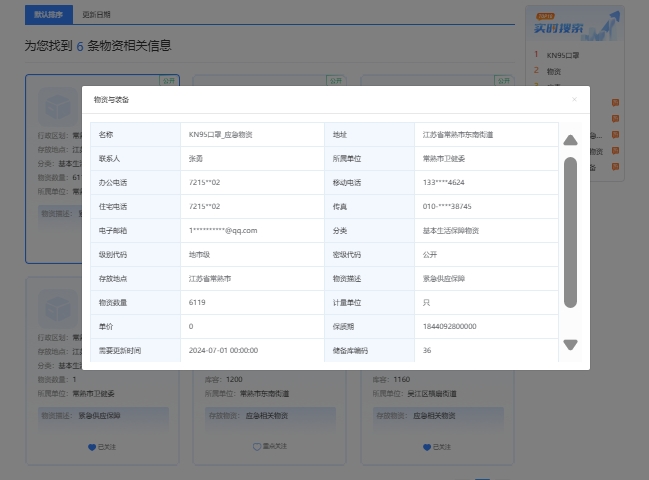Screen dimensions: 649x480
Task: Switch to the 默认排序 tab
Action: tap(49, 14)
